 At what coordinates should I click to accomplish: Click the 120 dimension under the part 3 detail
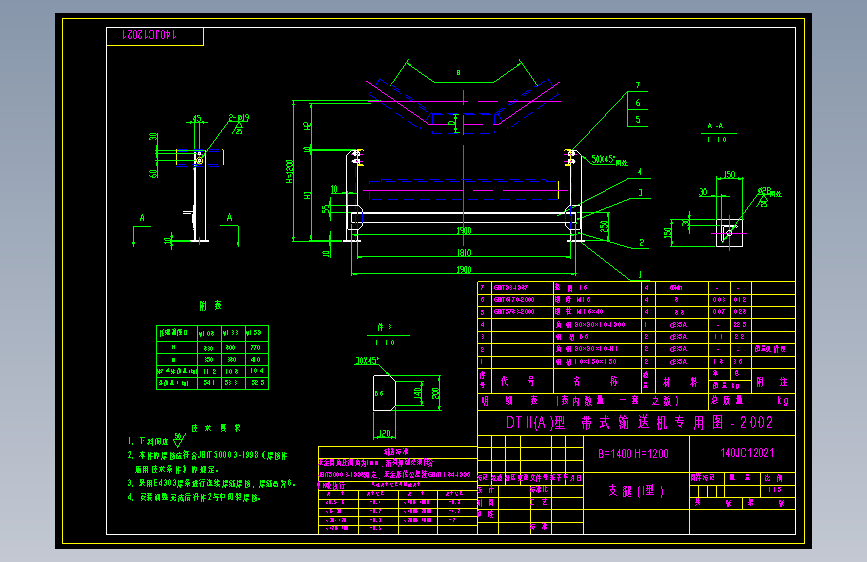pos(384,434)
